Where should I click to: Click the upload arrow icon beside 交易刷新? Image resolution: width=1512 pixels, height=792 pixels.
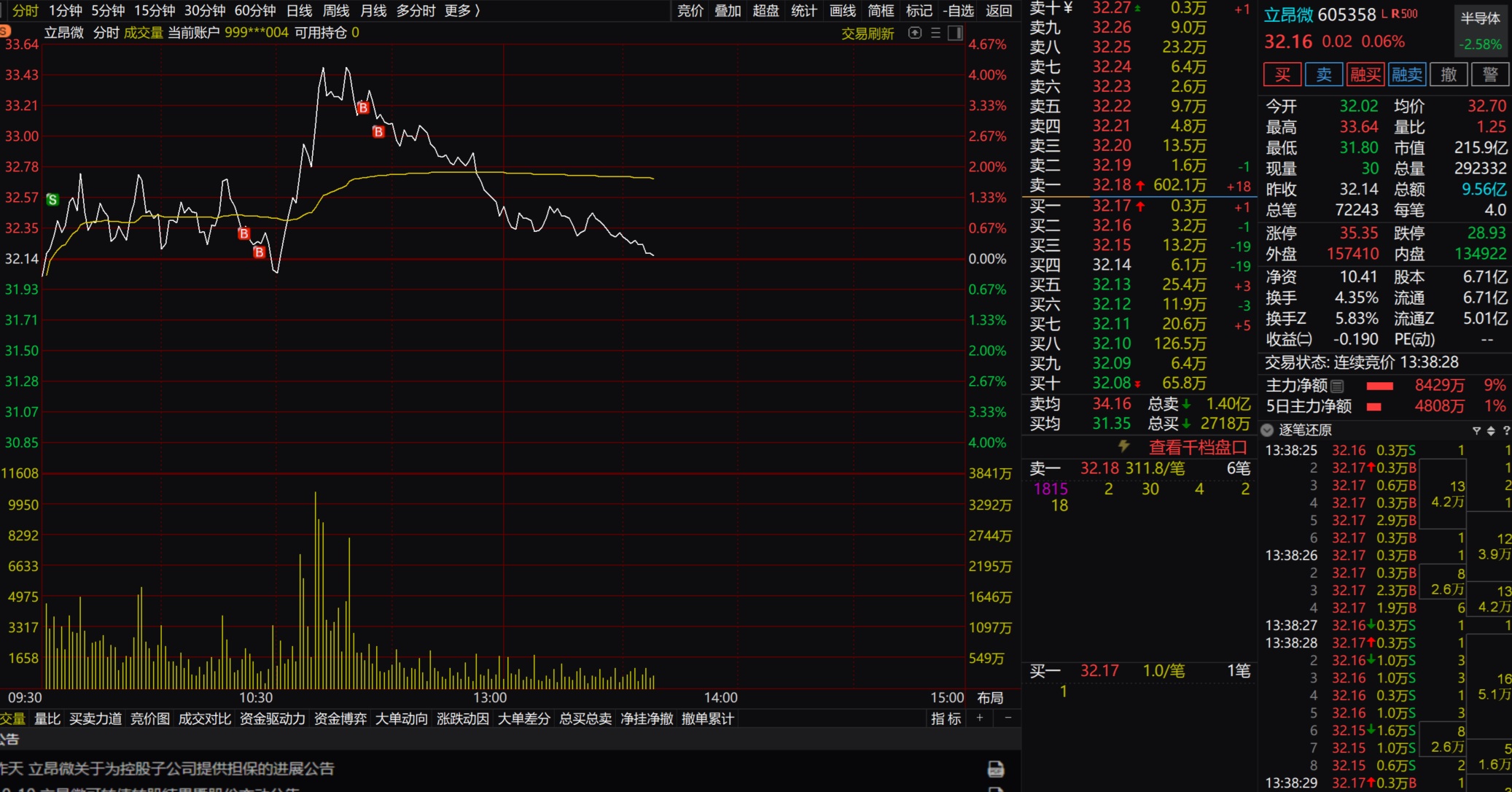pos(915,33)
